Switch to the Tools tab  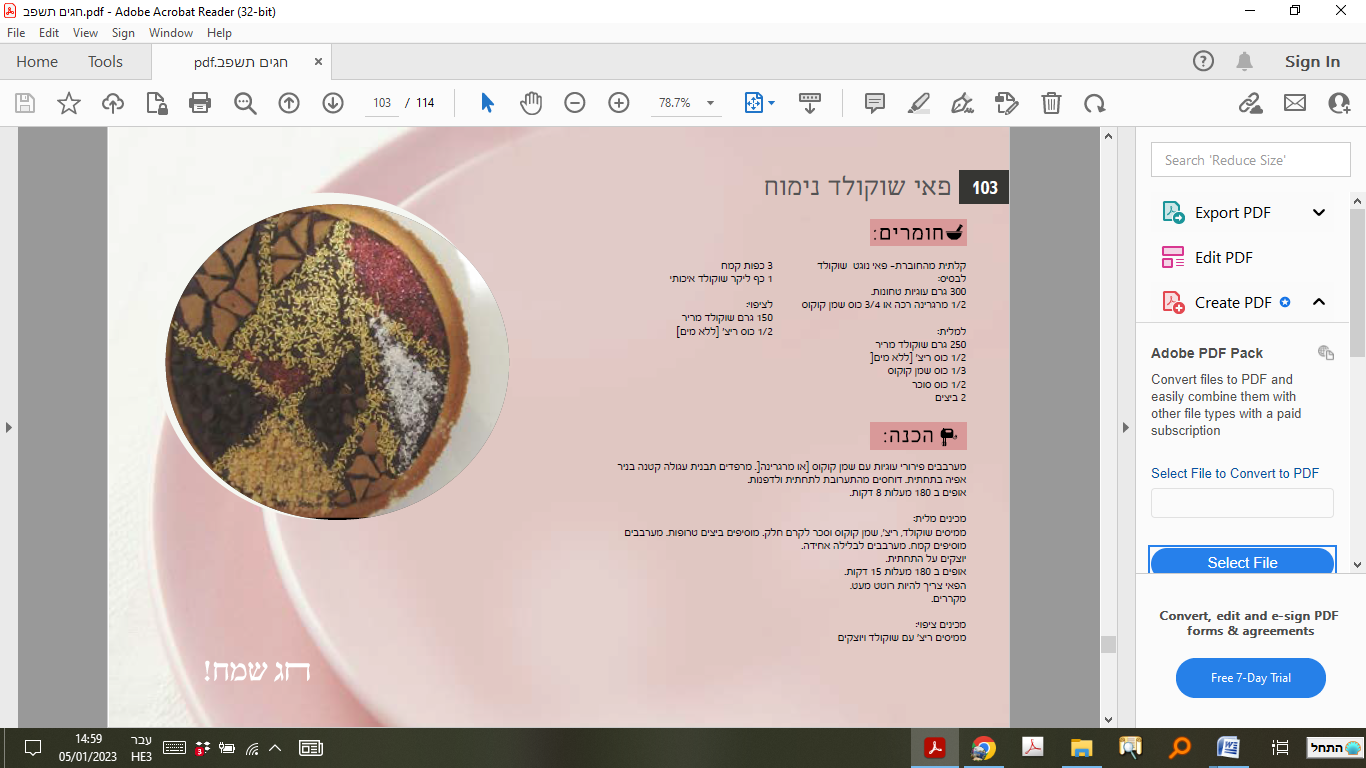point(105,62)
